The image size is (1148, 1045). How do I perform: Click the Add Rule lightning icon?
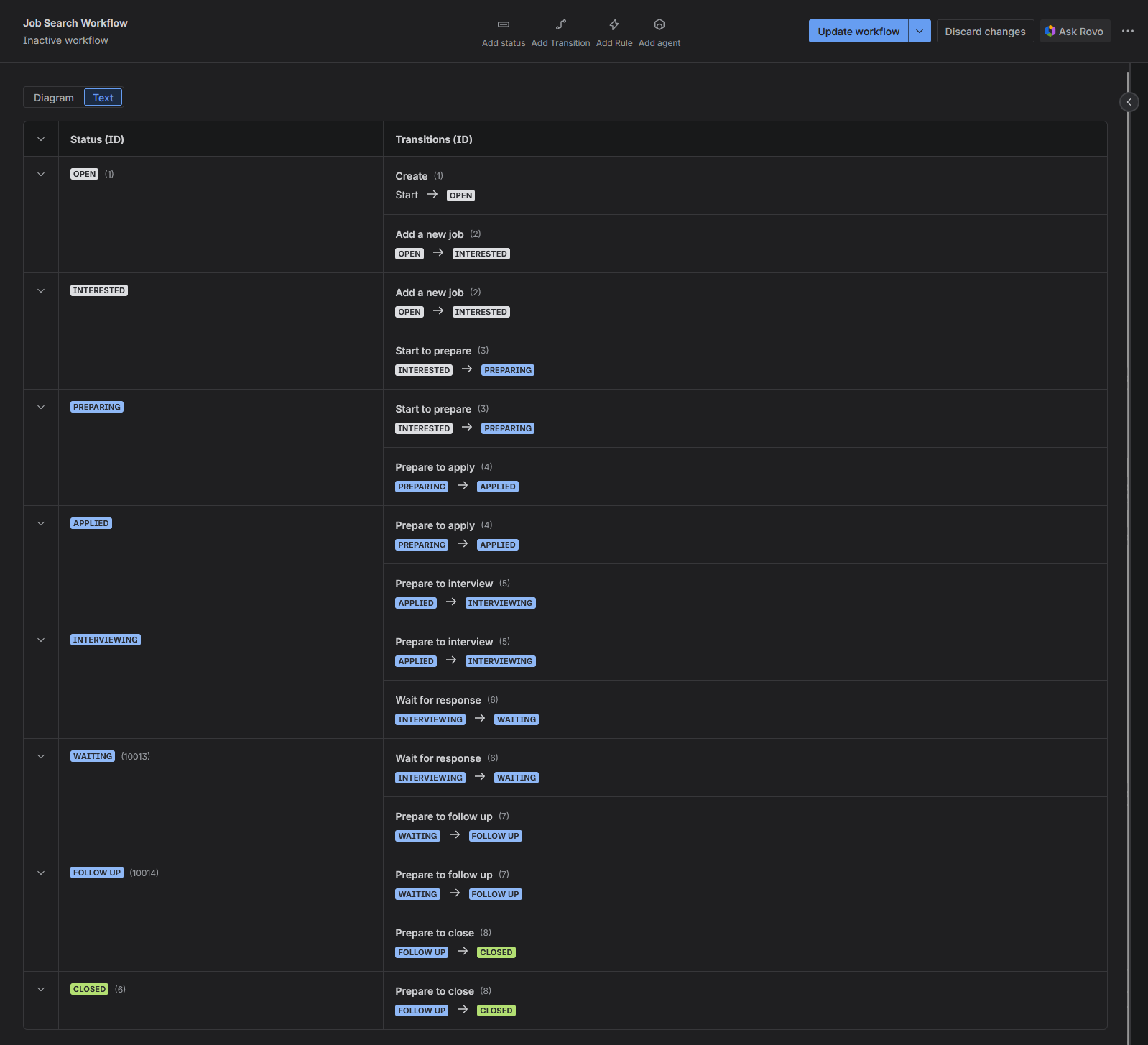(x=614, y=24)
